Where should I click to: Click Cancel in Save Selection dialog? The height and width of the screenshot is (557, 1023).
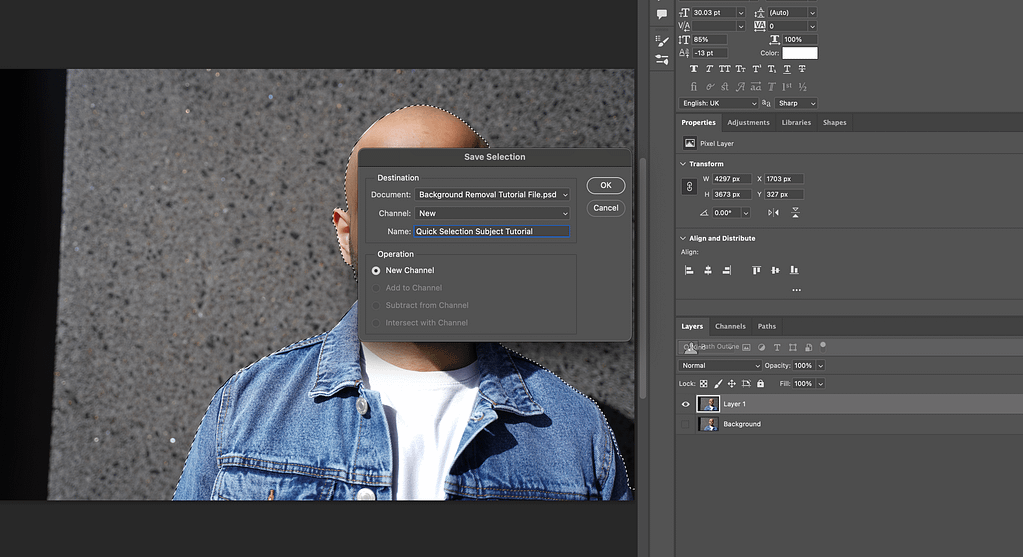pos(606,208)
